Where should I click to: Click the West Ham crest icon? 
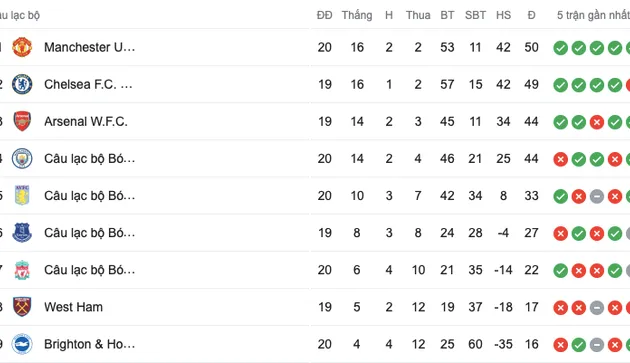point(22,307)
